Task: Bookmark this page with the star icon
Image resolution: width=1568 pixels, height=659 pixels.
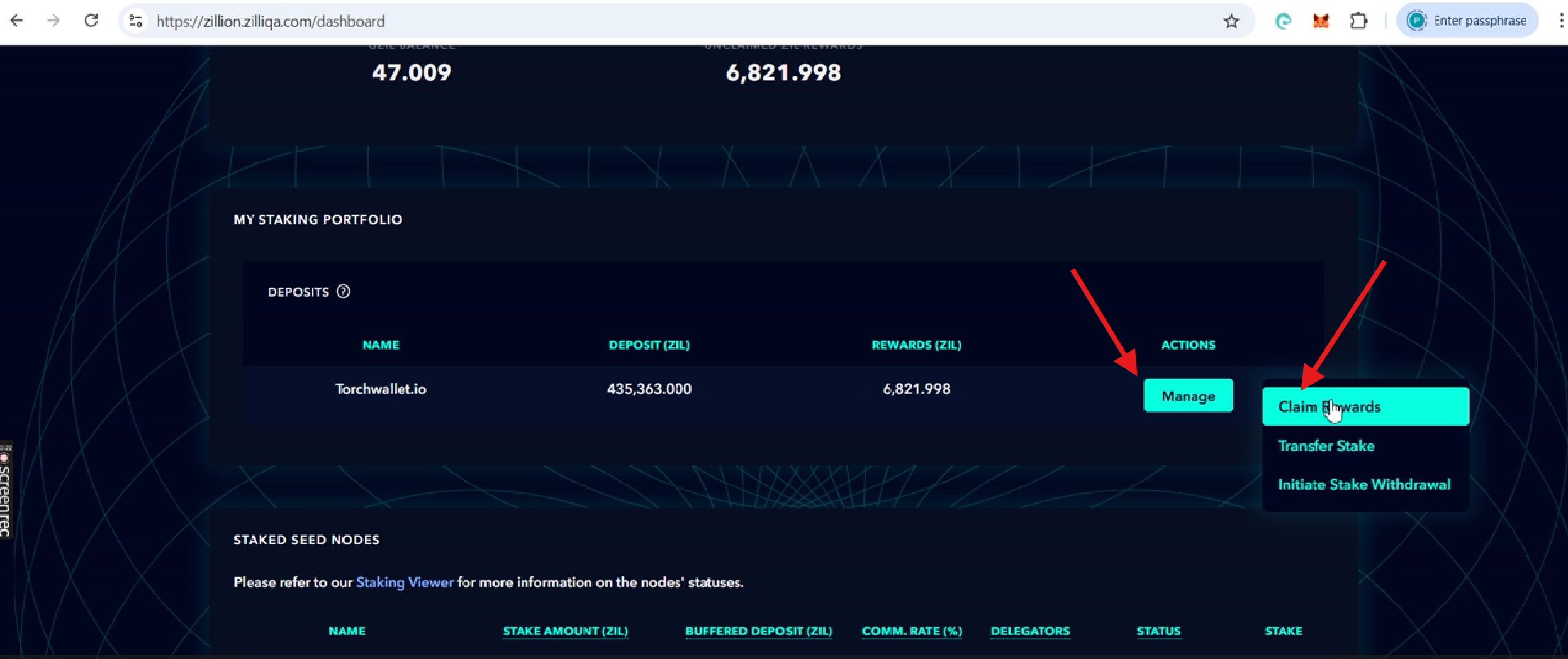Action: click(x=1231, y=21)
